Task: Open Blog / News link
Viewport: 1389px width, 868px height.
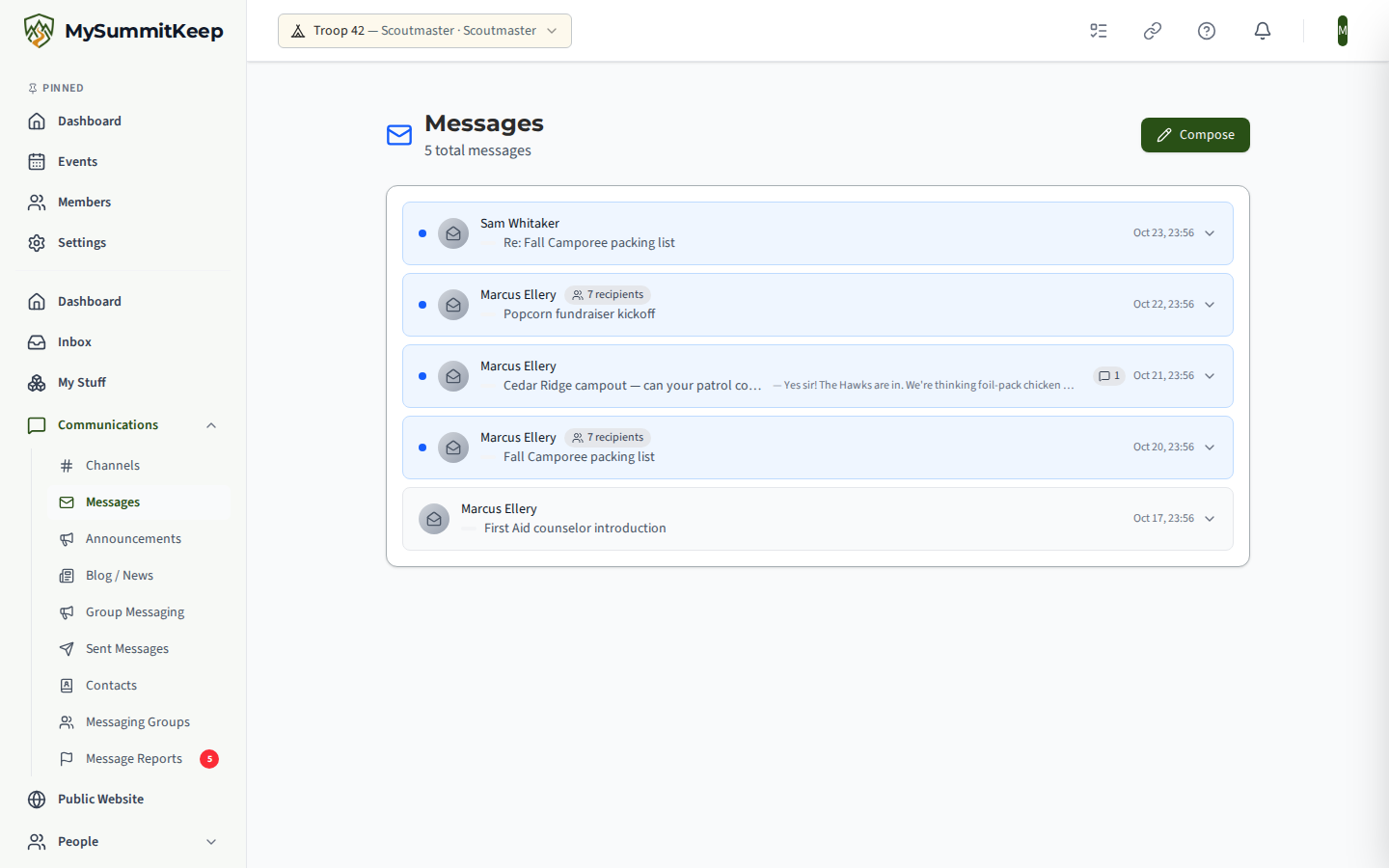Action: 139,576
